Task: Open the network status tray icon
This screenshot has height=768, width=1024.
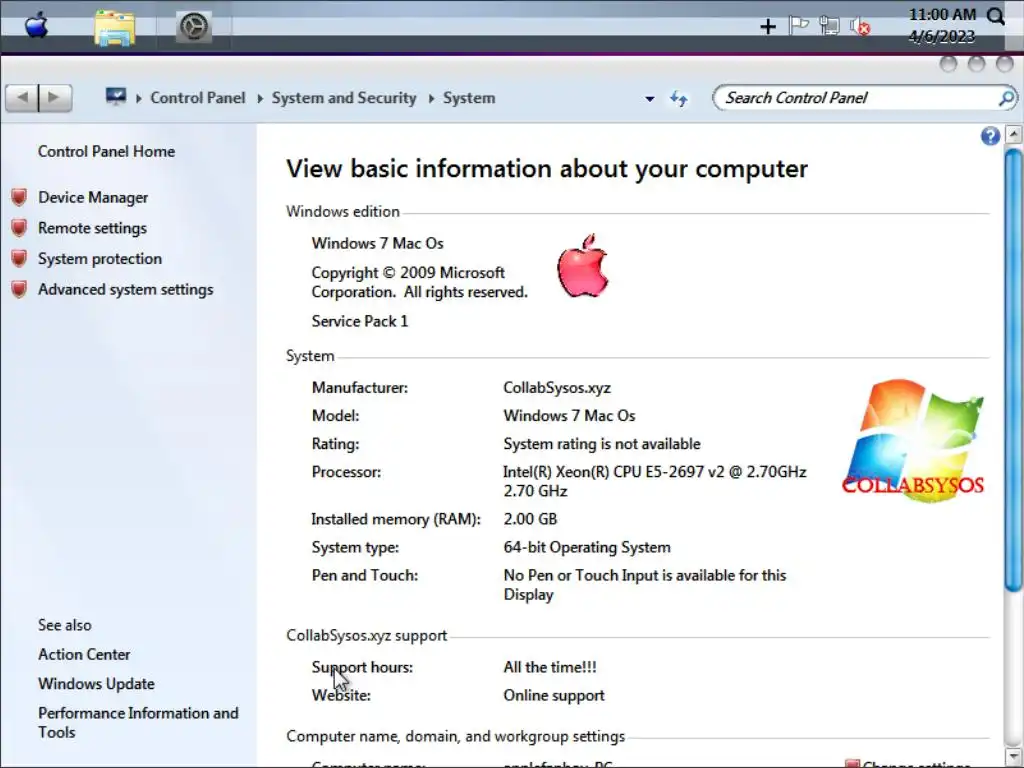Action: coord(829,26)
